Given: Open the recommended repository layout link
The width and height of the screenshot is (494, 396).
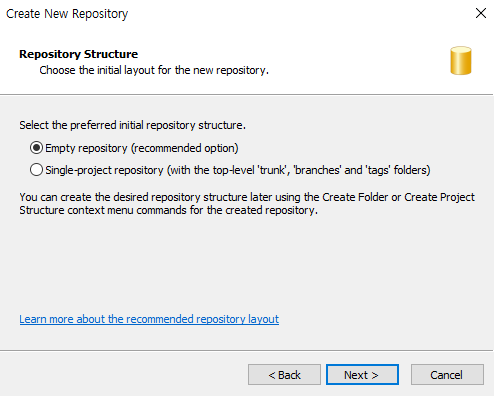Looking at the screenshot, I should point(149,319).
